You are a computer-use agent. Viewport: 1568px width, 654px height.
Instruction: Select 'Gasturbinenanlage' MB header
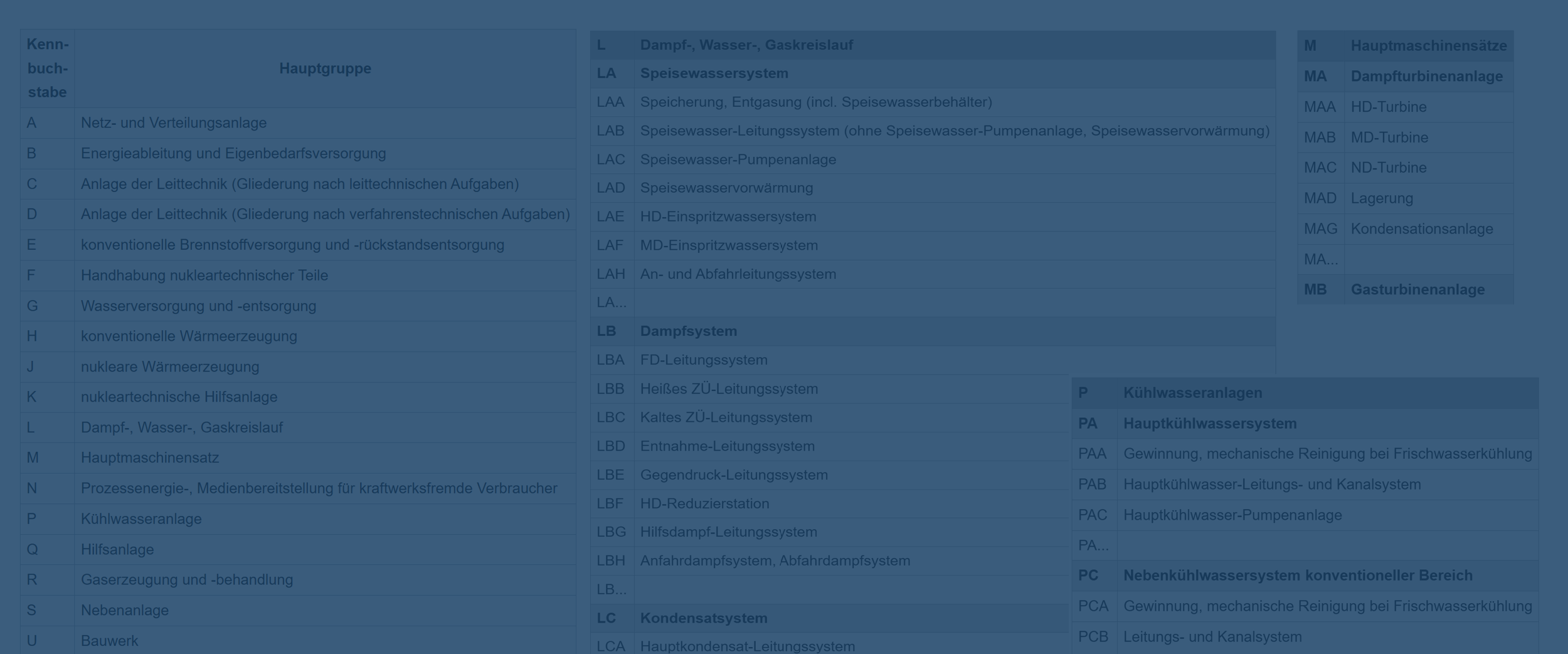(1417, 290)
